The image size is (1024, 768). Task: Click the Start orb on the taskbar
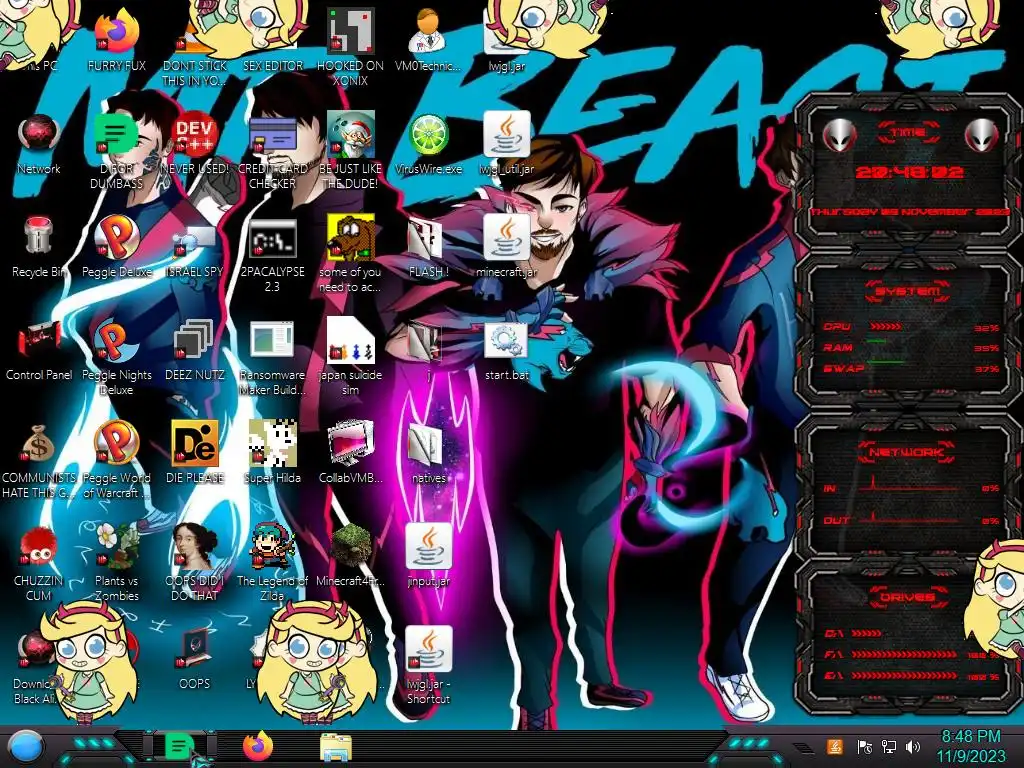tap(26, 746)
